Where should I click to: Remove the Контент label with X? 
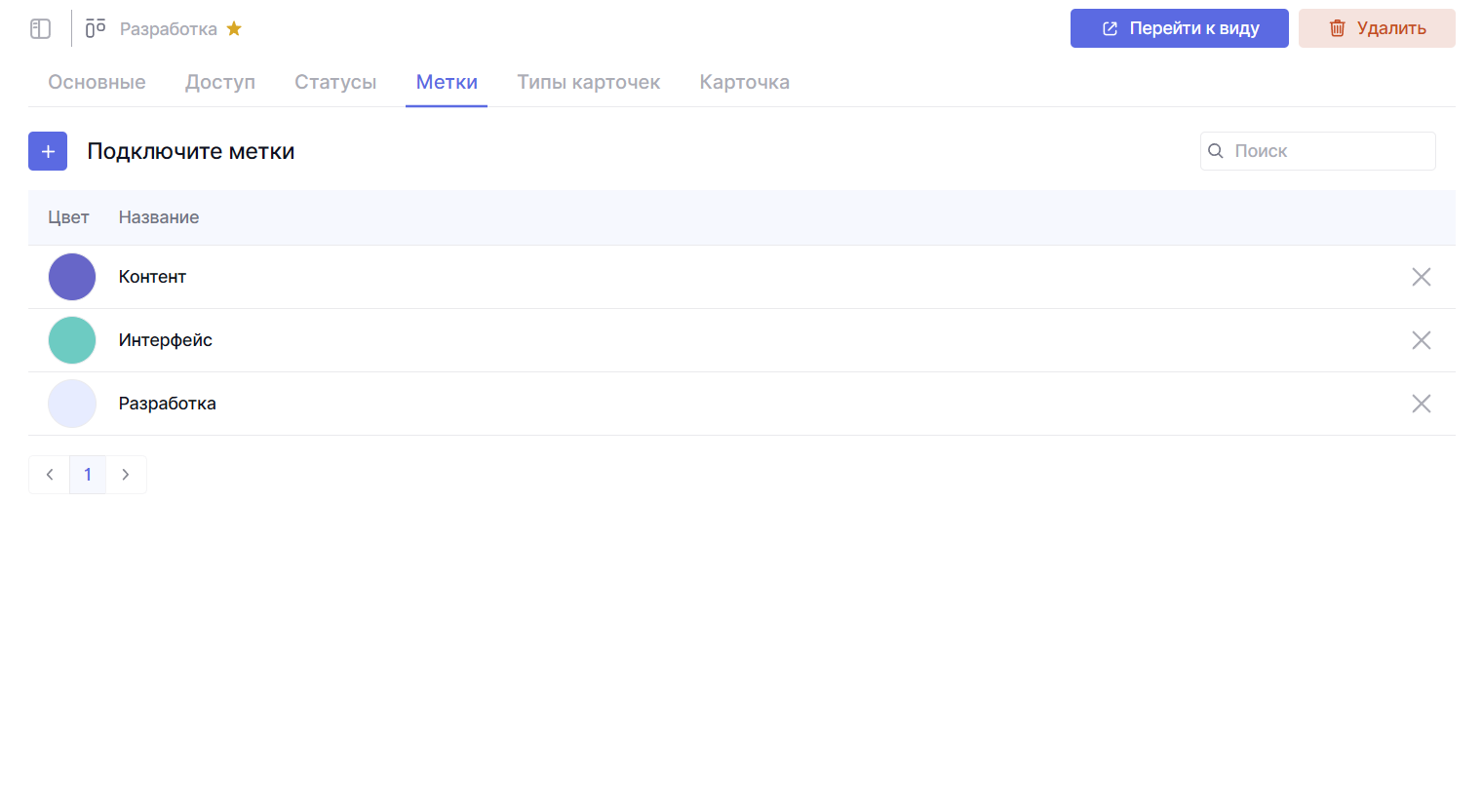pos(1421,277)
